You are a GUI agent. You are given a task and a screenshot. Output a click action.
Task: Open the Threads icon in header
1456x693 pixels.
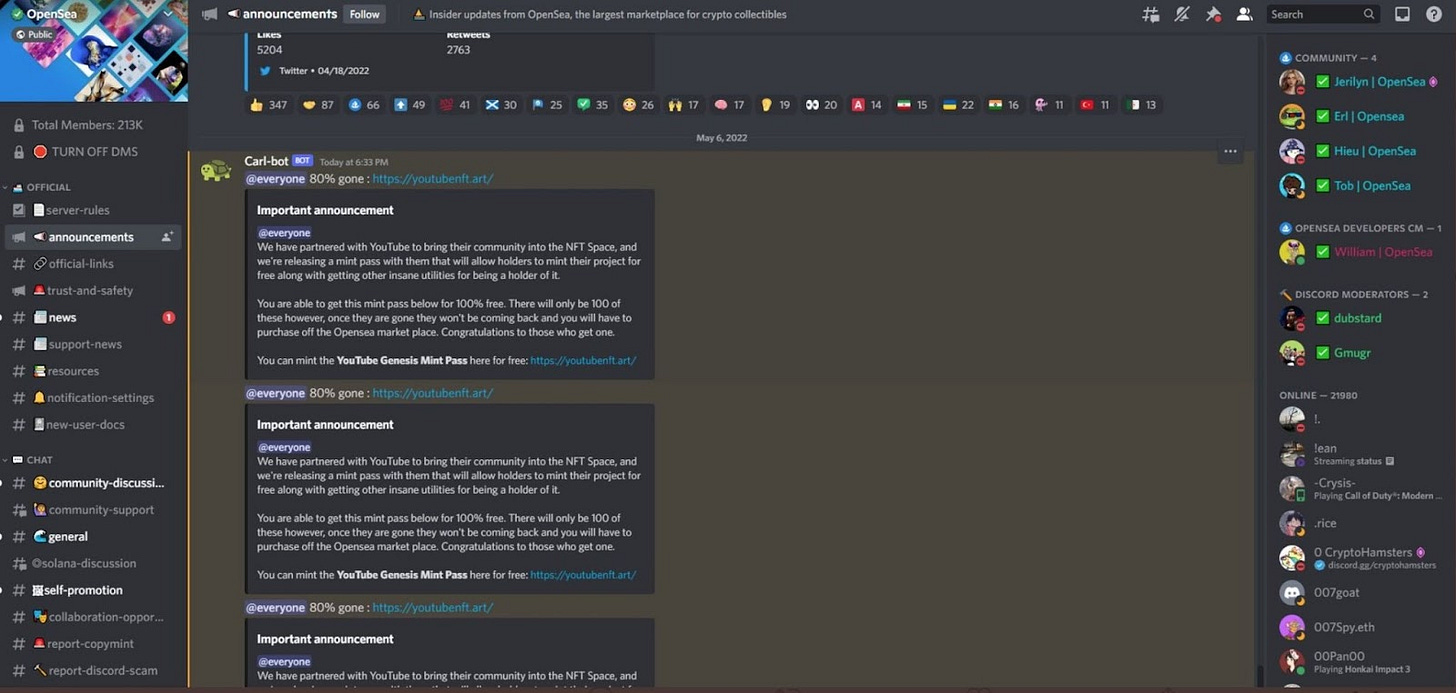click(x=1150, y=14)
